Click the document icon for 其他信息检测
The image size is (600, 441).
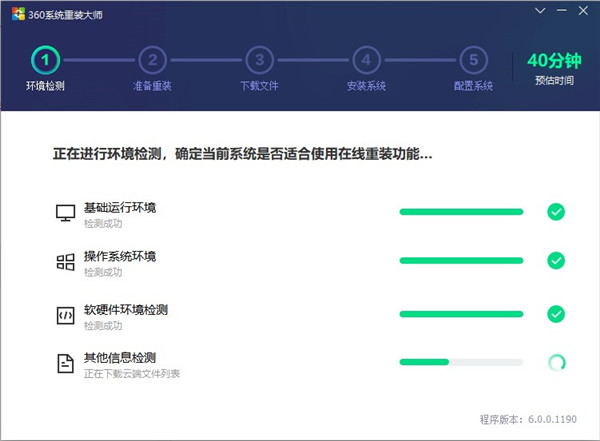tap(66, 364)
